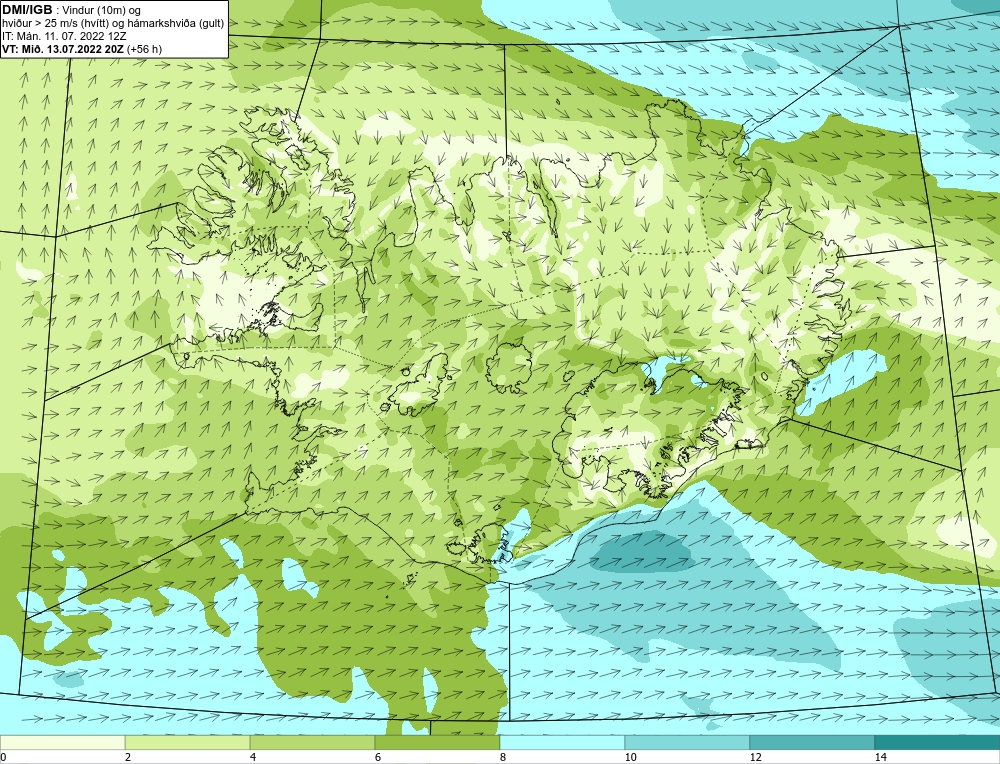Image resolution: width=1000 pixels, height=764 pixels.
Task: Click the pale teal 10–12 legend swatch
Action: [688, 742]
